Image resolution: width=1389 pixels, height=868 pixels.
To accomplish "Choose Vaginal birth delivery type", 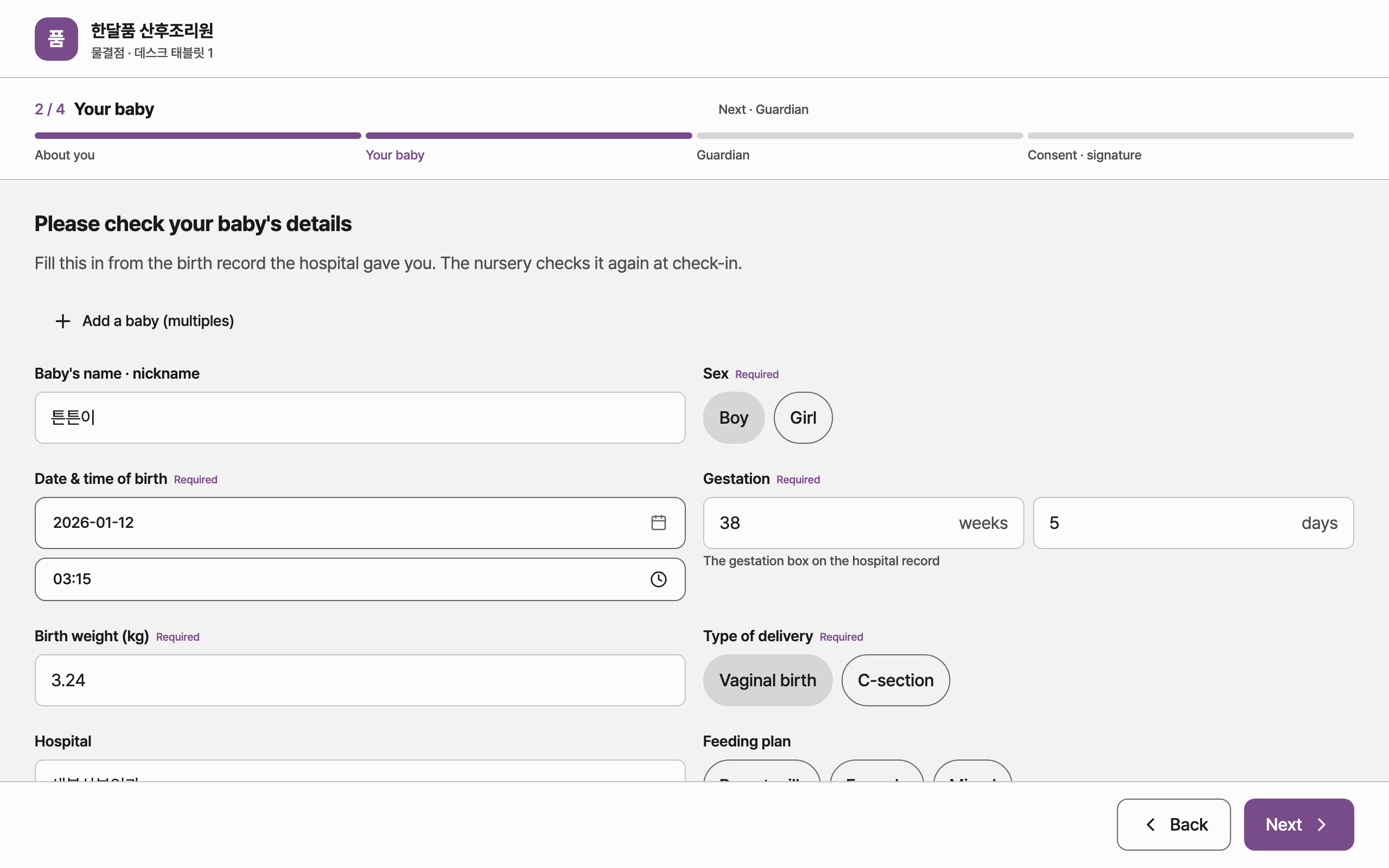I will (x=767, y=680).
